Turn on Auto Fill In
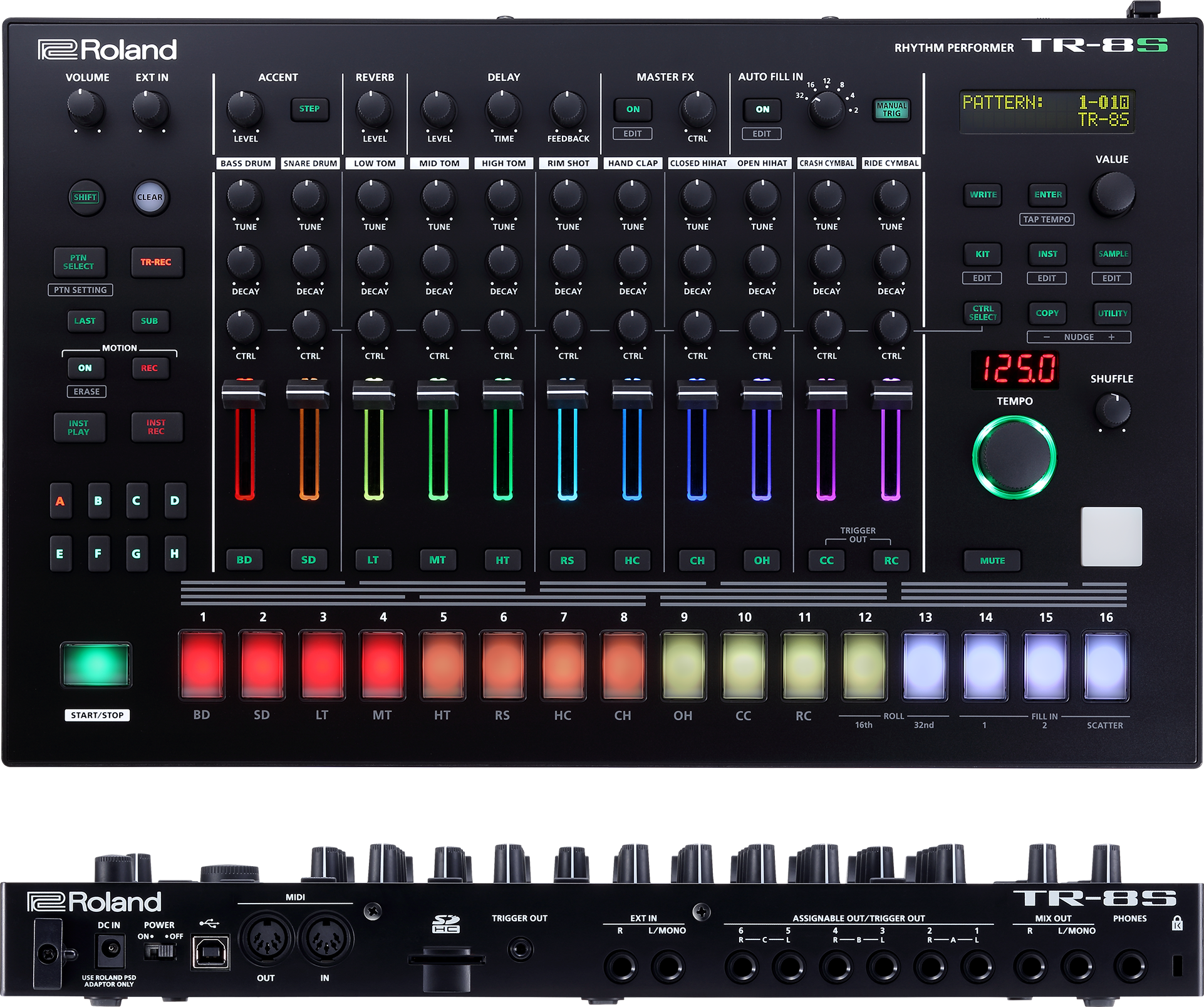 tap(761, 109)
